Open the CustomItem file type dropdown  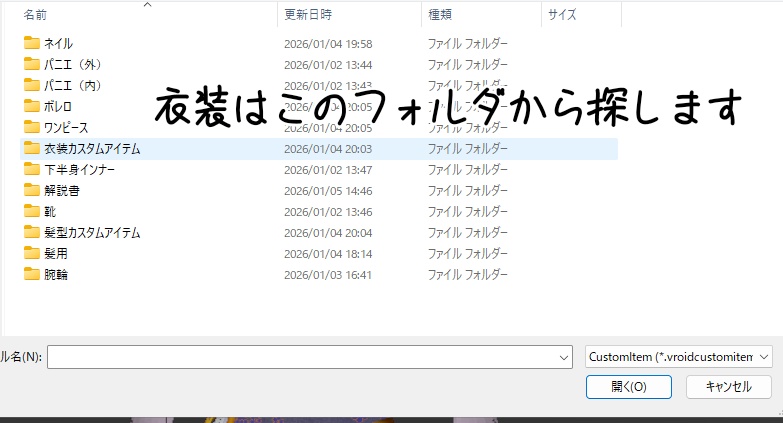coord(679,357)
